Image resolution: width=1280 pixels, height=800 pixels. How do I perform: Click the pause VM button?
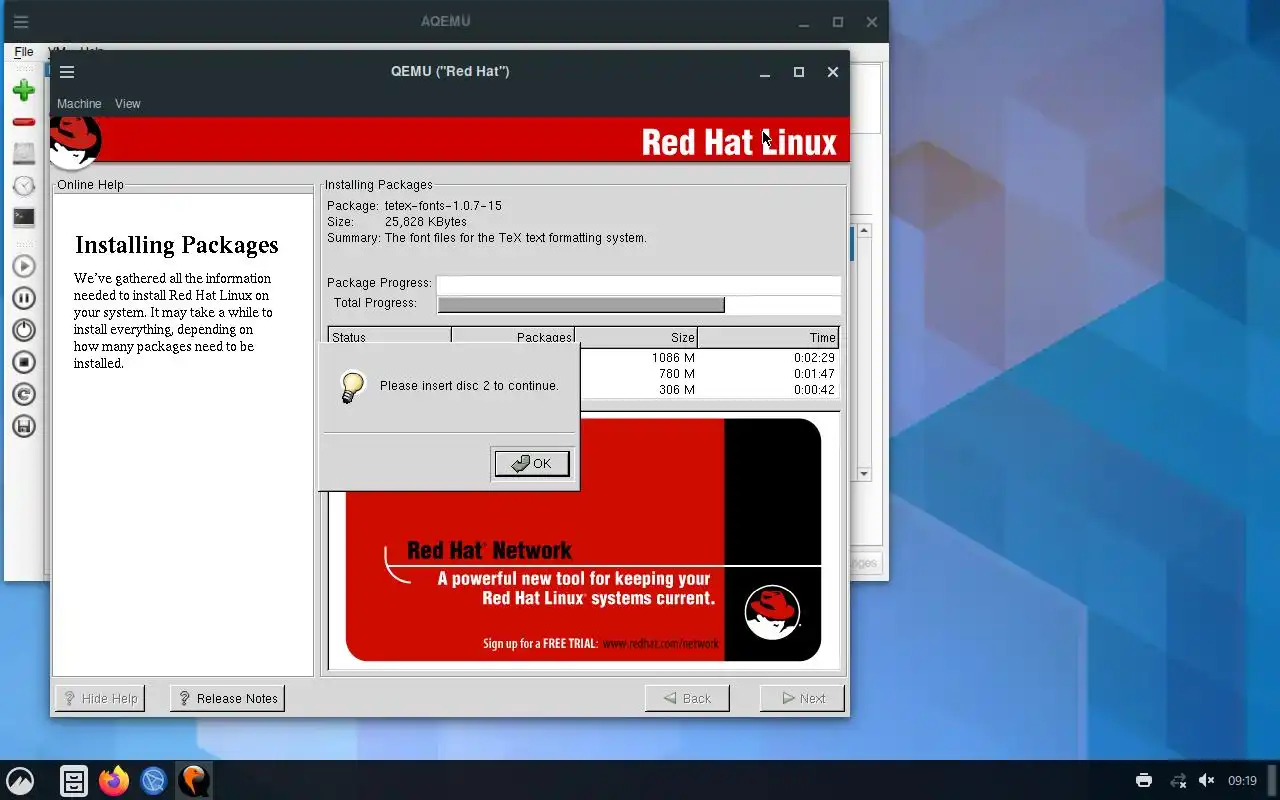(x=24, y=298)
